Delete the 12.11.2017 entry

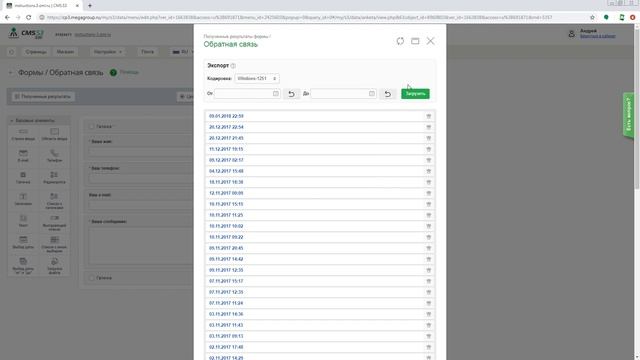(429, 193)
